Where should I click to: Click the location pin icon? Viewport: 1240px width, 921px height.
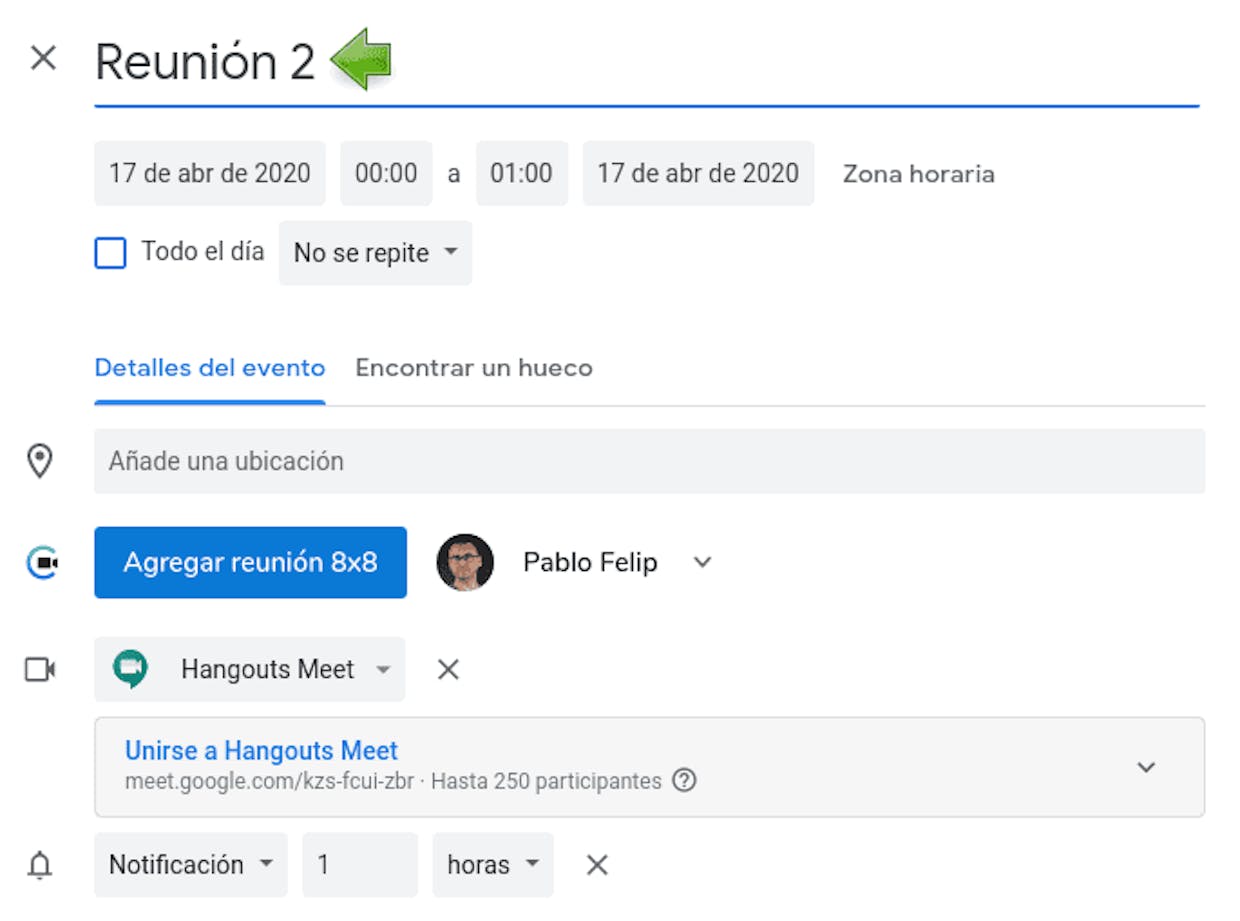tap(40, 461)
